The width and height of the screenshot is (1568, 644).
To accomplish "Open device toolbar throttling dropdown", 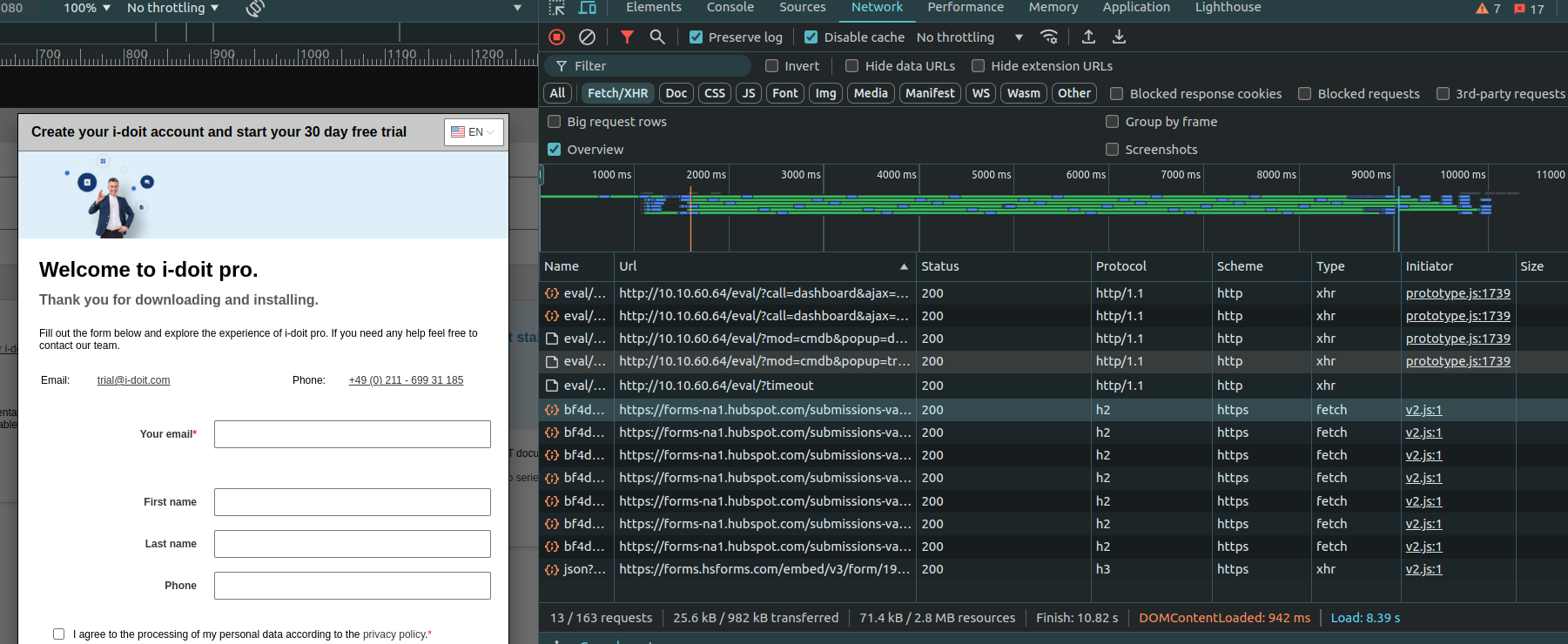I will [x=172, y=8].
